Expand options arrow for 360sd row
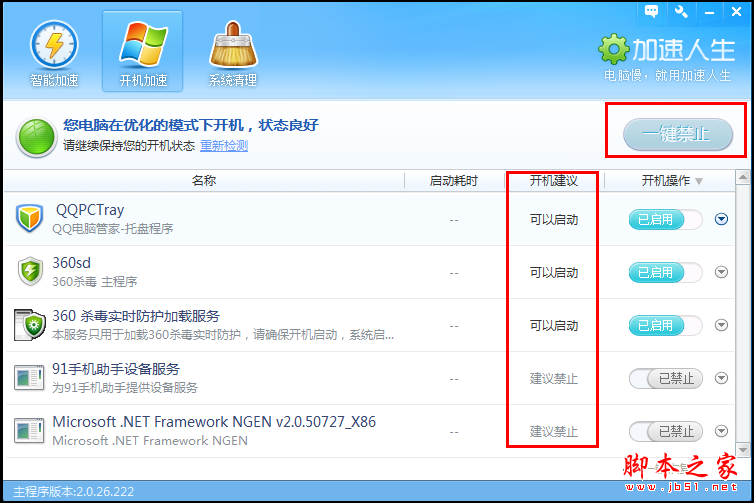This screenshot has height=503, width=754. pyautogui.click(x=721, y=272)
